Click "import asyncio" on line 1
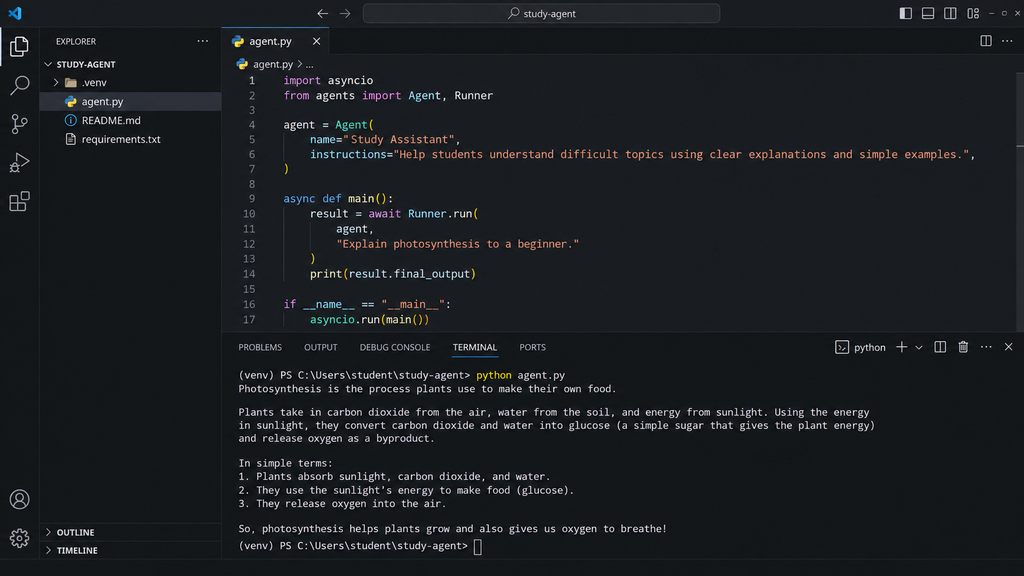Viewport: 1024px width, 576px height. click(328, 80)
